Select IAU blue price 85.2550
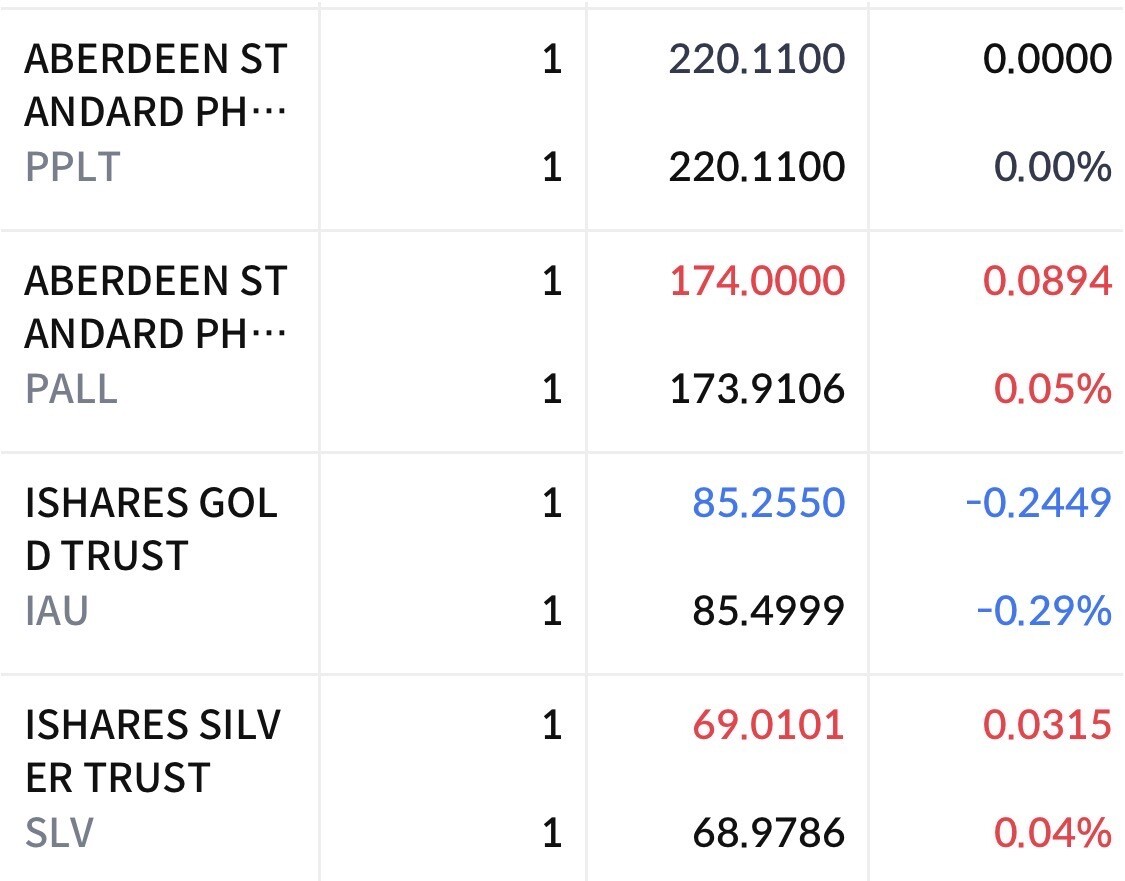1125x881 pixels. 768,502
